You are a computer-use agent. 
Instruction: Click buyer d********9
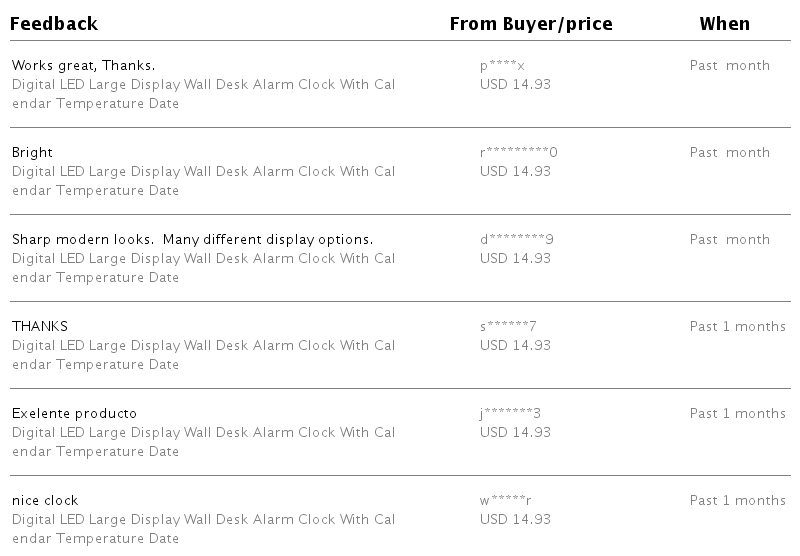point(516,240)
